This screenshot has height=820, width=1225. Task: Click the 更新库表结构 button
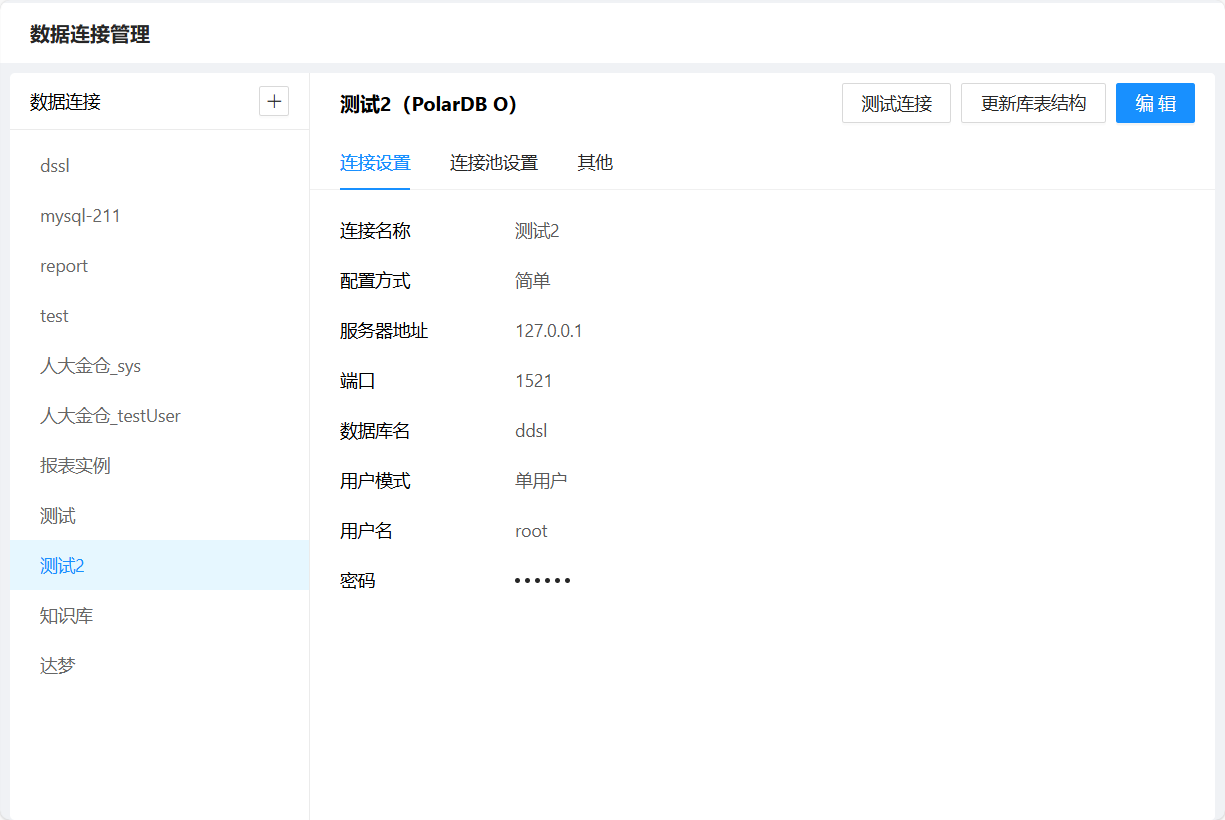click(1033, 103)
